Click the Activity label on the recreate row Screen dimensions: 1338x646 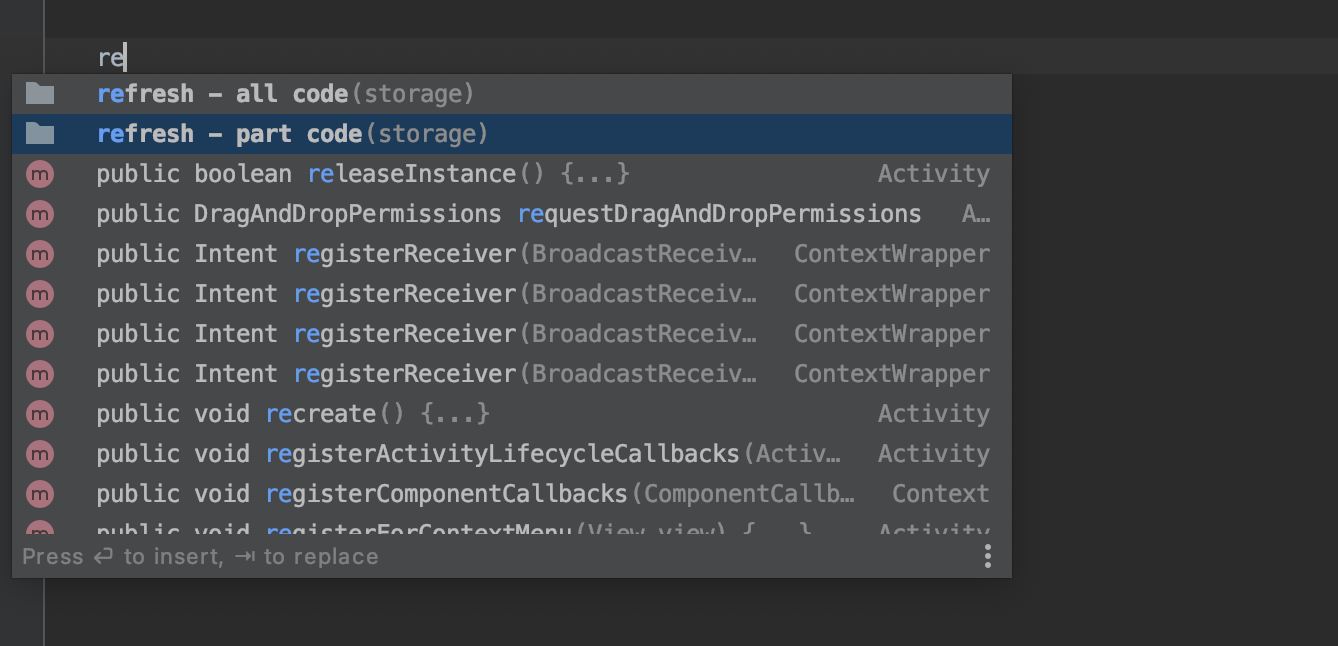pyautogui.click(x=933, y=414)
